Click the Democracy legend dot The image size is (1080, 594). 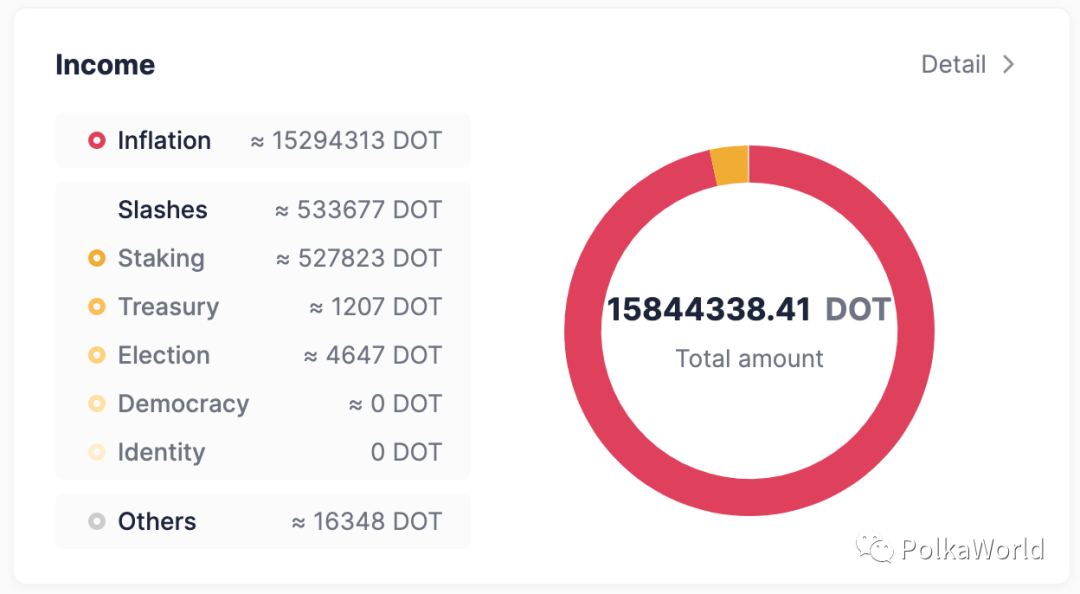tap(97, 404)
